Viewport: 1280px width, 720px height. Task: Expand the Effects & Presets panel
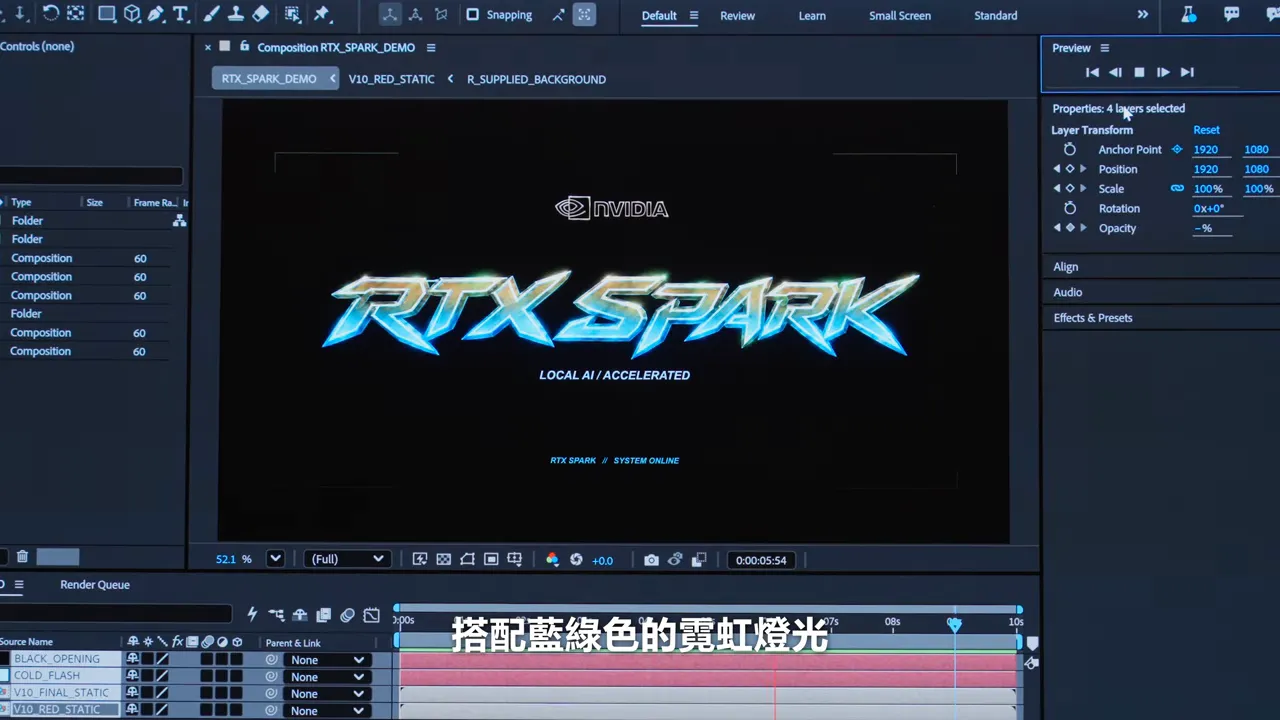[x=1093, y=318]
